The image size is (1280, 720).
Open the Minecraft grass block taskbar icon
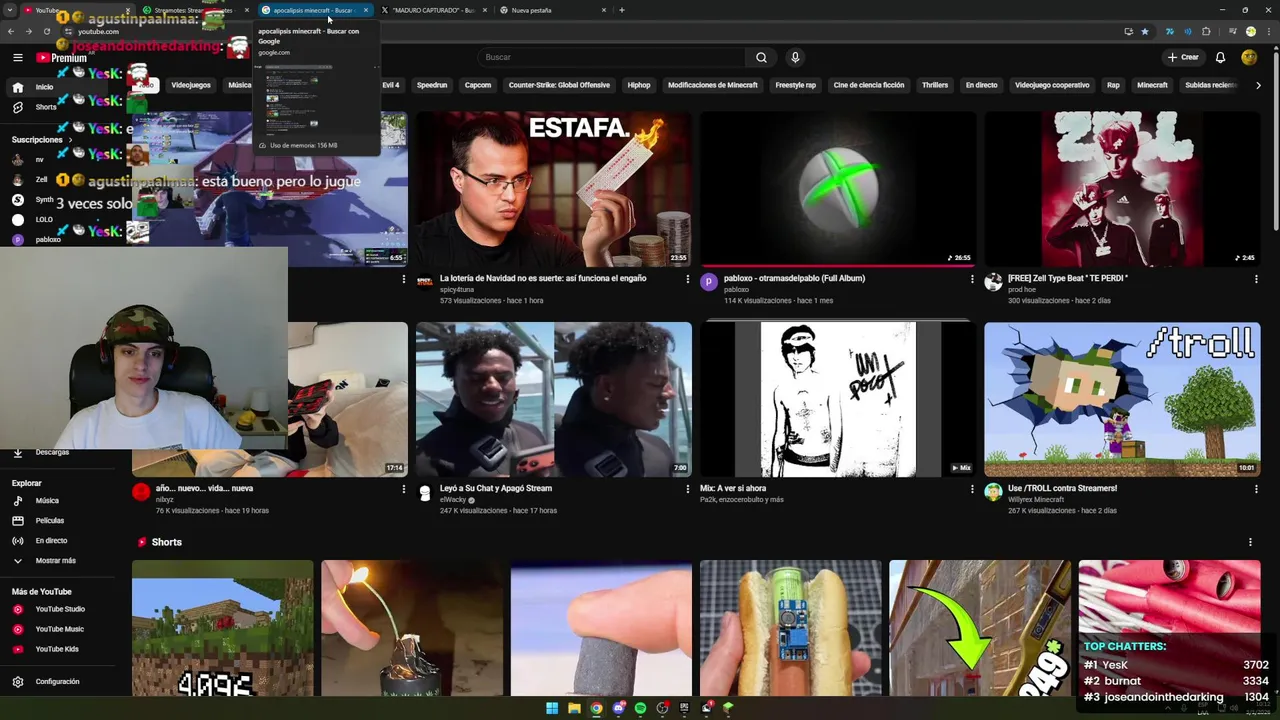coord(728,708)
